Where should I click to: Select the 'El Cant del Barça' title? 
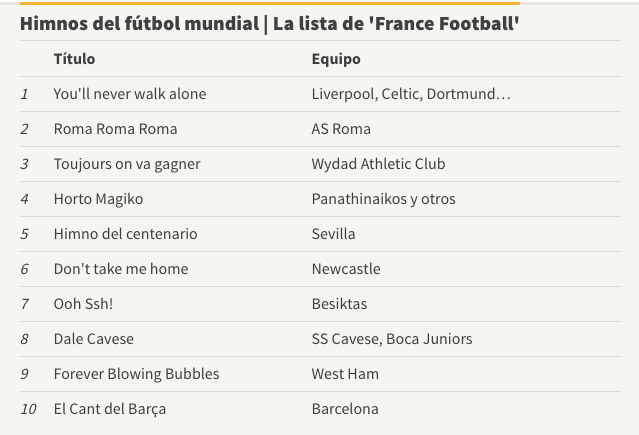pos(110,409)
